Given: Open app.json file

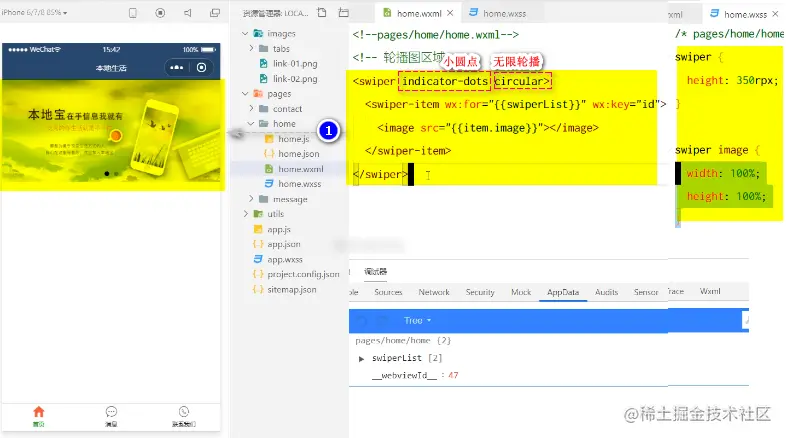Looking at the screenshot, I should point(284,244).
